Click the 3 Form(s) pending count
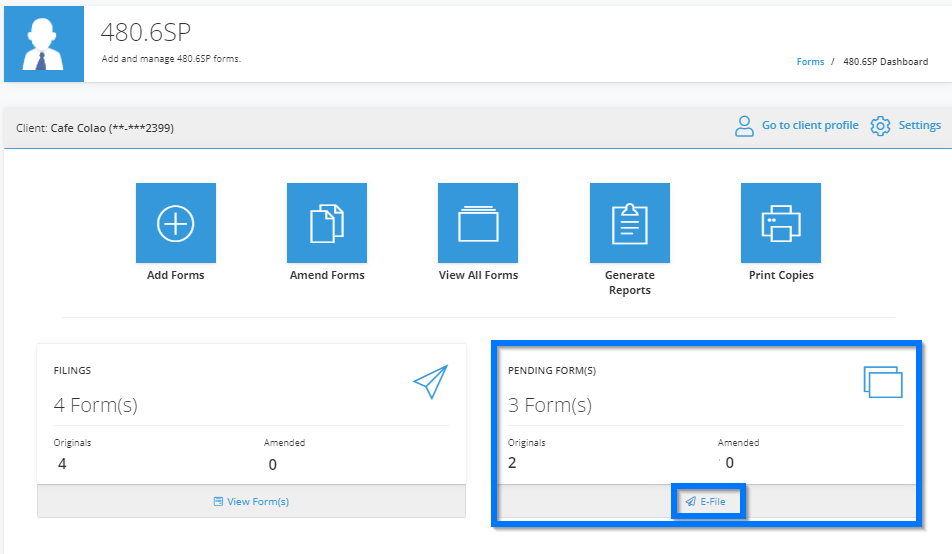The width and height of the screenshot is (952, 554). 549,405
